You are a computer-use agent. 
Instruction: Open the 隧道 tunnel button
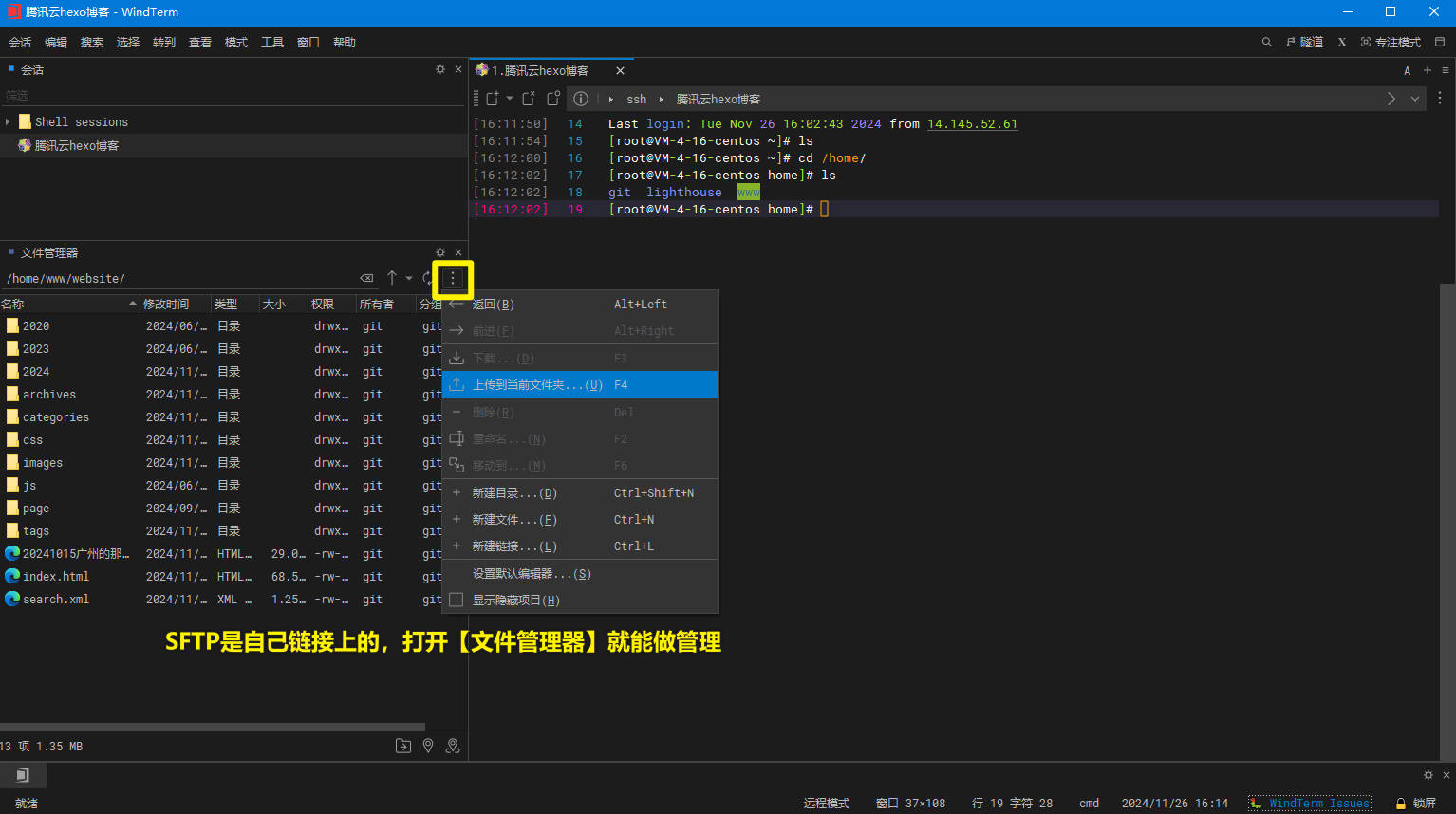click(1304, 42)
